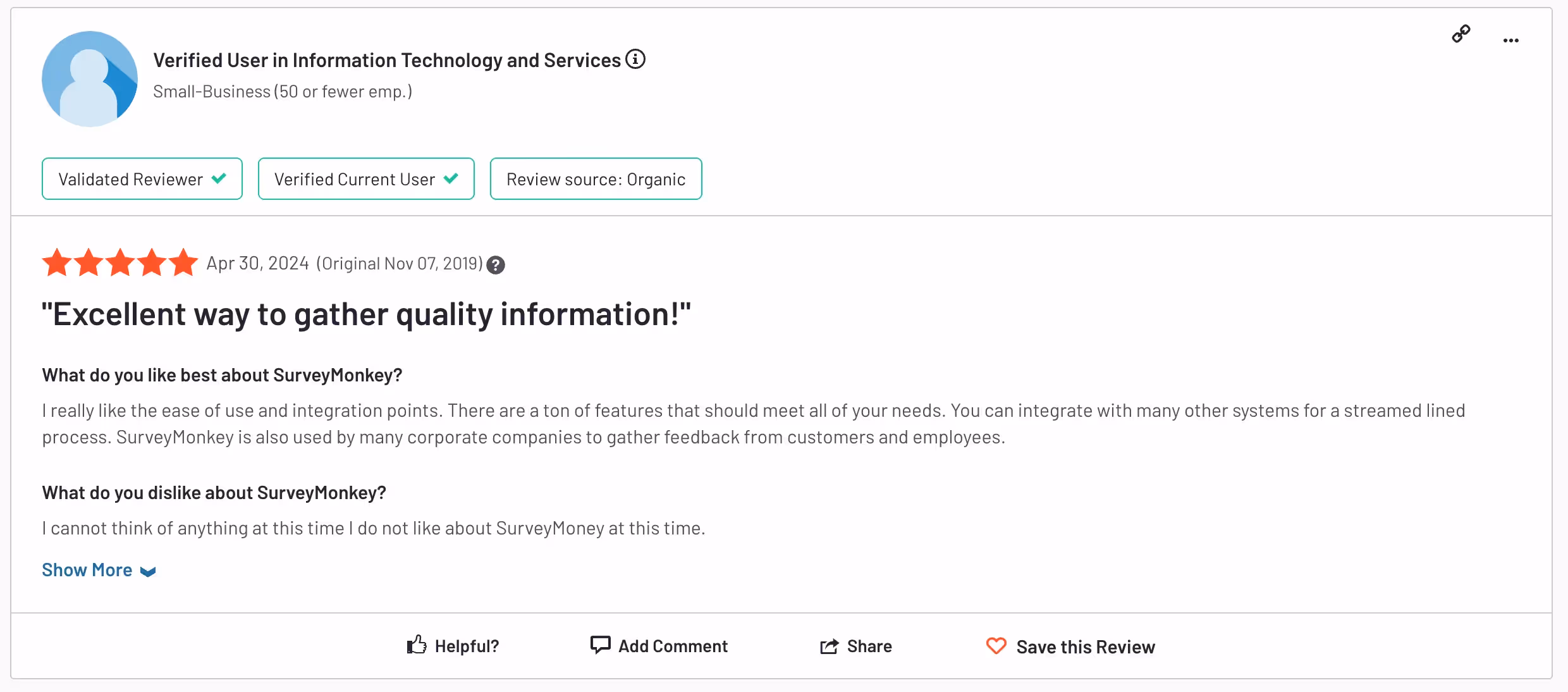
Task: Click the Review source: Organic badge
Action: pyautogui.click(x=596, y=179)
